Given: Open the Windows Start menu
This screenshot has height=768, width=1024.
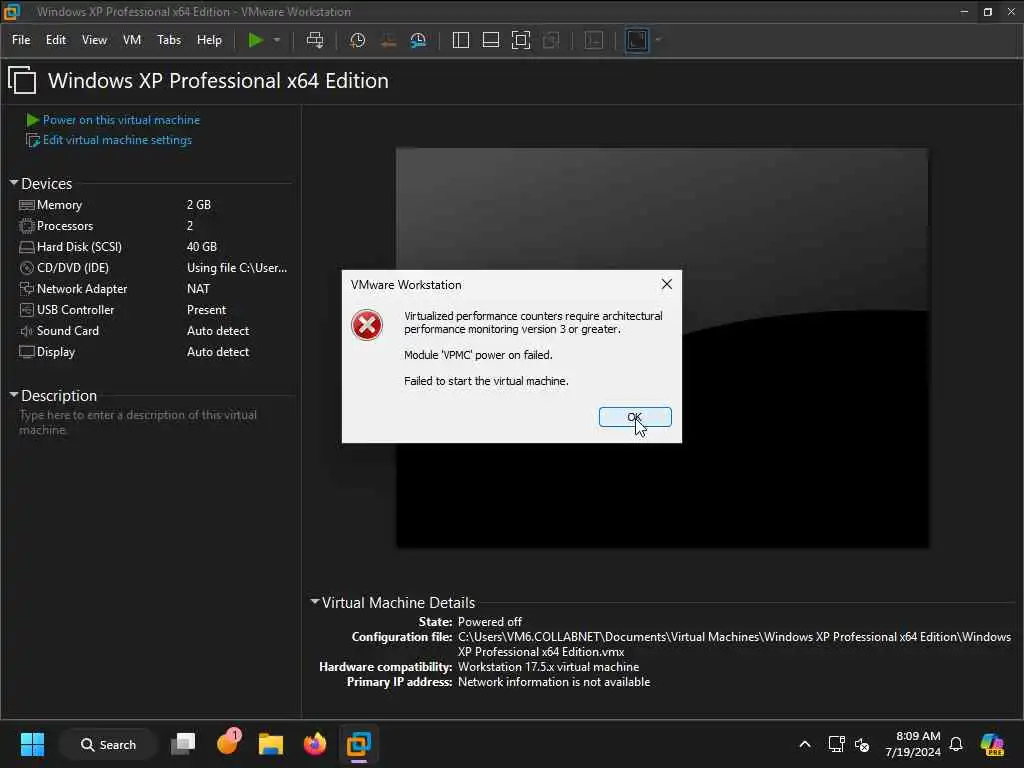Looking at the screenshot, I should point(32,744).
